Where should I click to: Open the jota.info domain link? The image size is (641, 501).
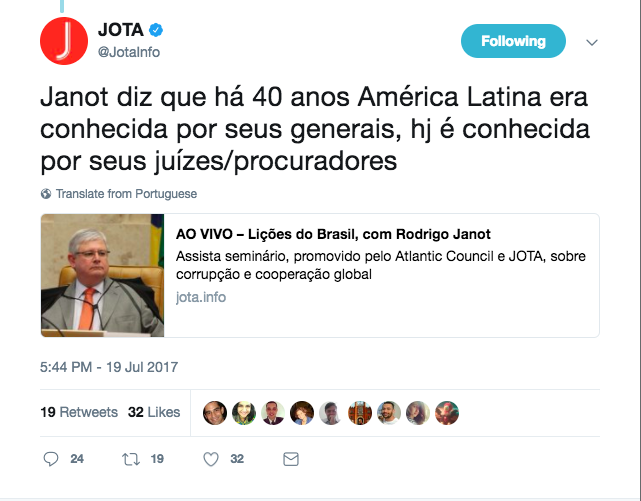point(201,297)
